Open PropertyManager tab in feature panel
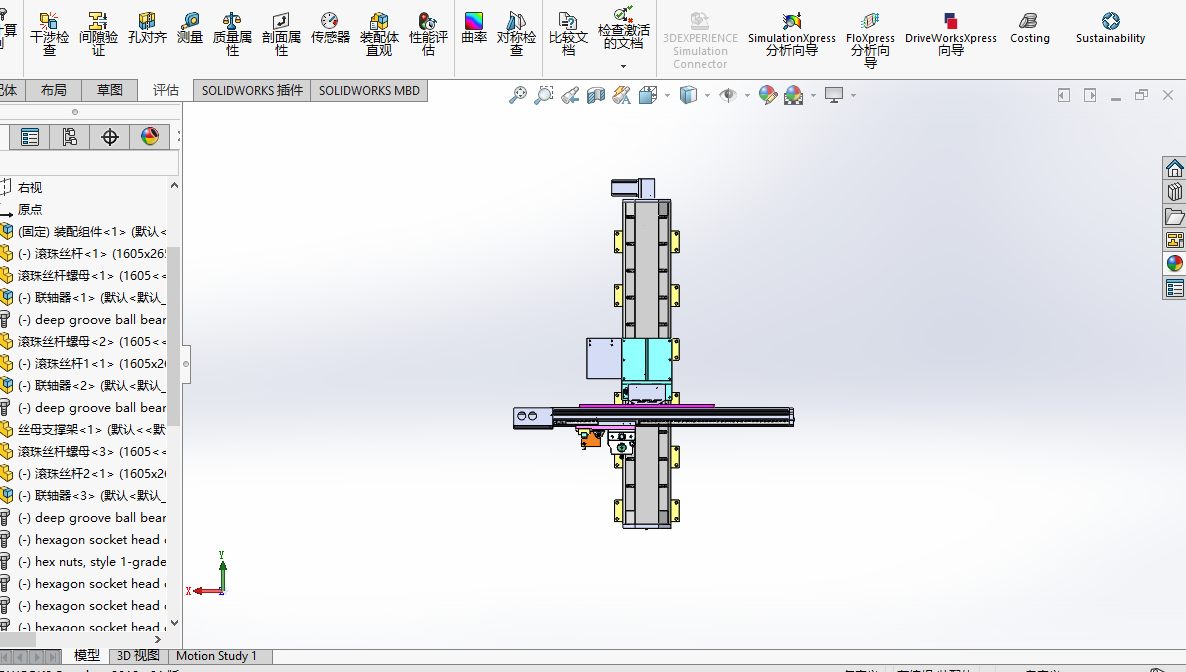This screenshot has width=1186, height=672. pos(29,137)
